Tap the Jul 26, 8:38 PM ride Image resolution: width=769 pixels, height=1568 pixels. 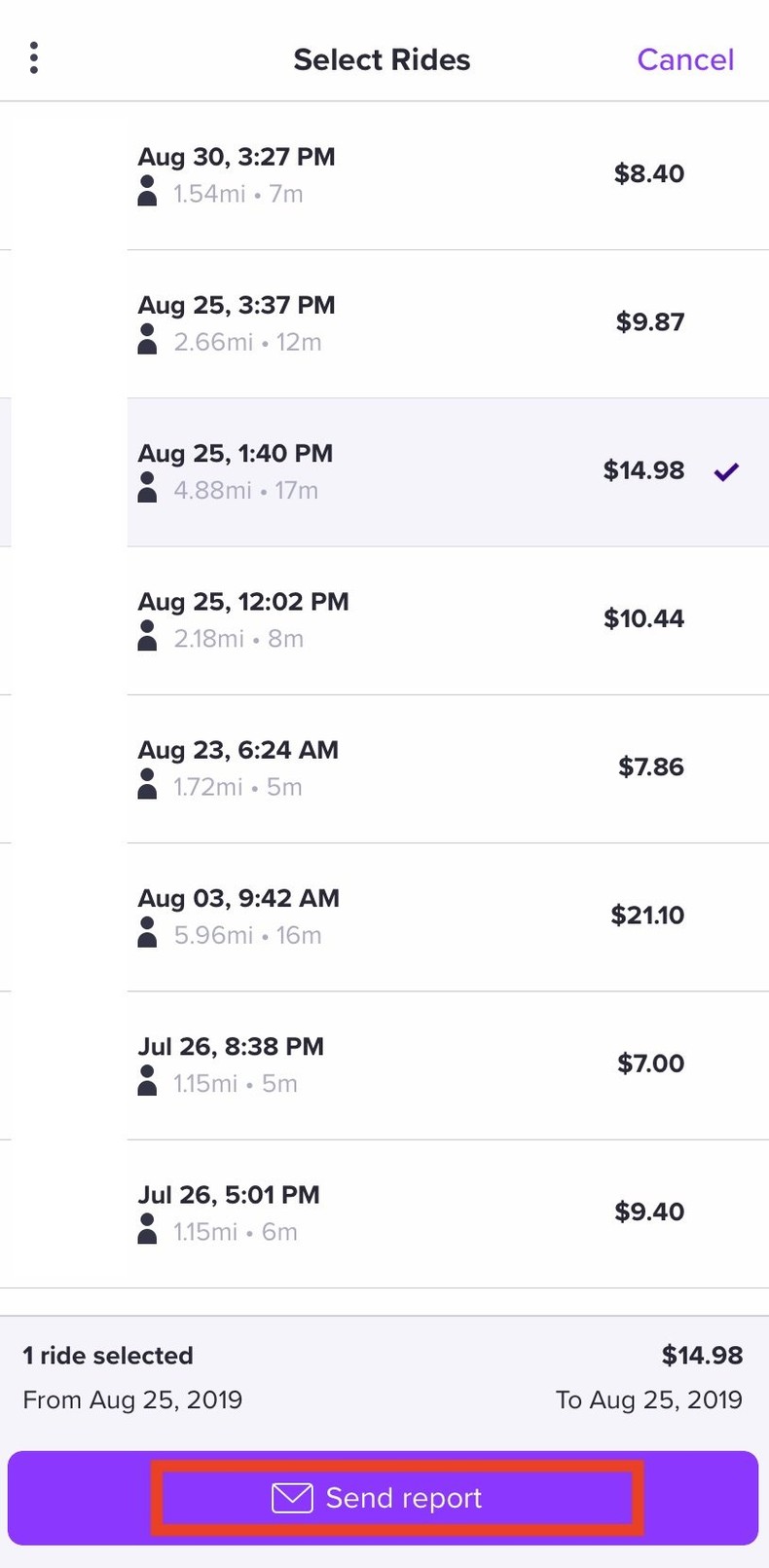point(409,1064)
